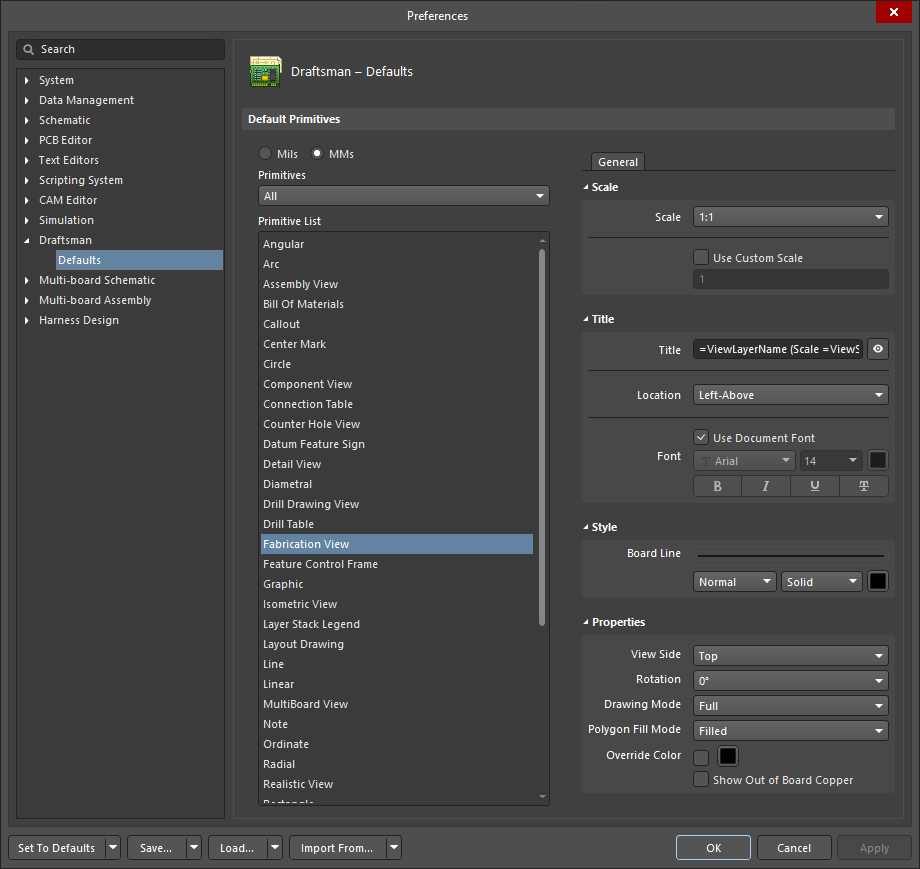The image size is (920, 869).
Task: Open the Rotation dropdown
Action: [x=790, y=681]
